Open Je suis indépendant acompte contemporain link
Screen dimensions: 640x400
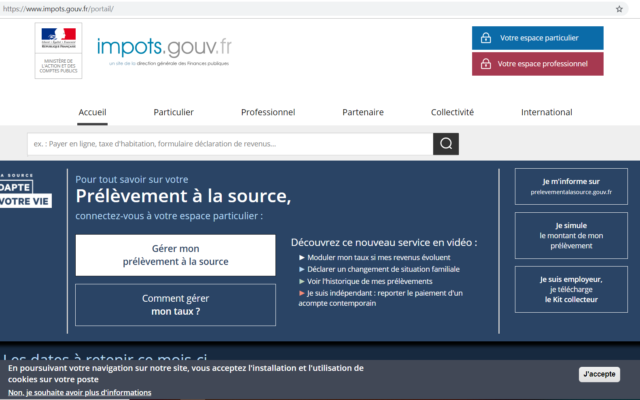tap(381, 298)
